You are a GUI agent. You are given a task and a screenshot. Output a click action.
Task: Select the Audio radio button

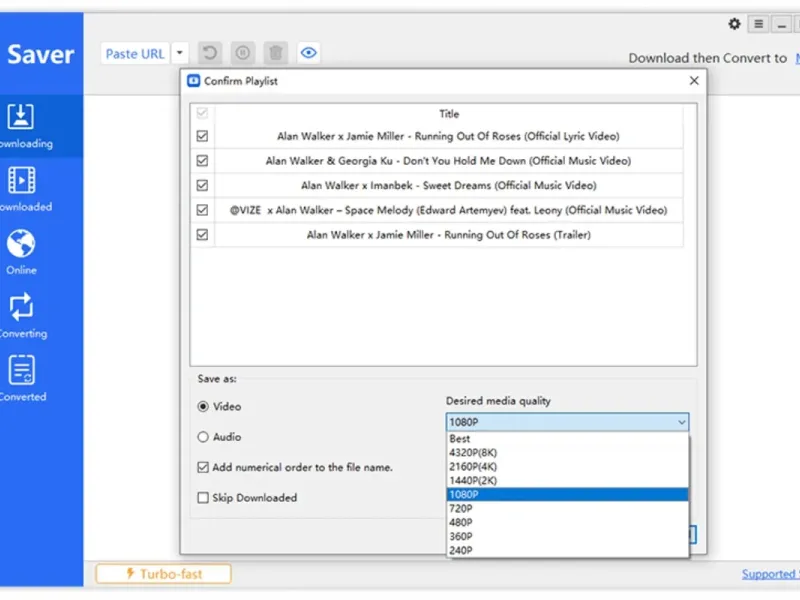(203, 437)
